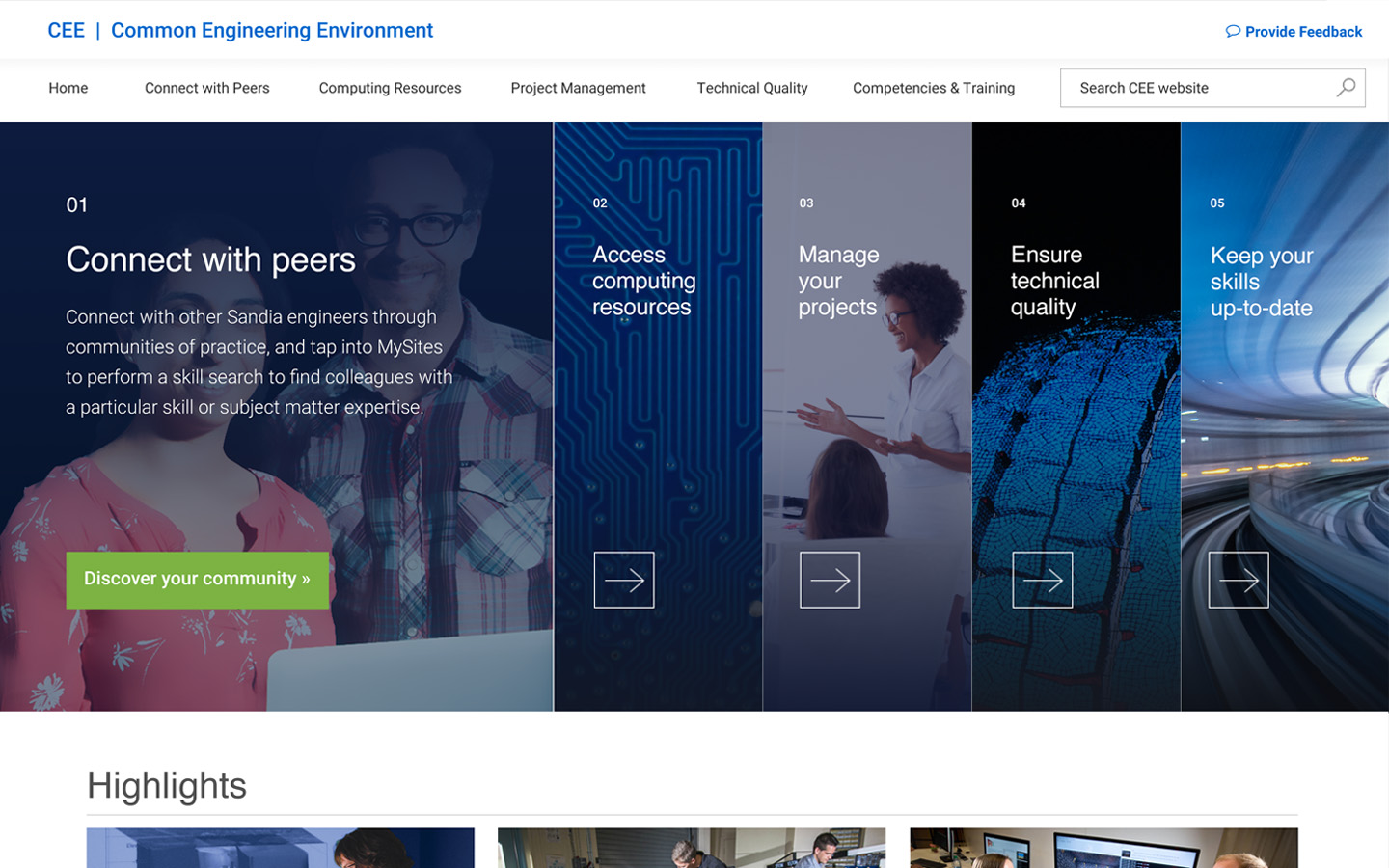Click the Provide Feedback link

pyautogui.click(x=1303, y=32)
